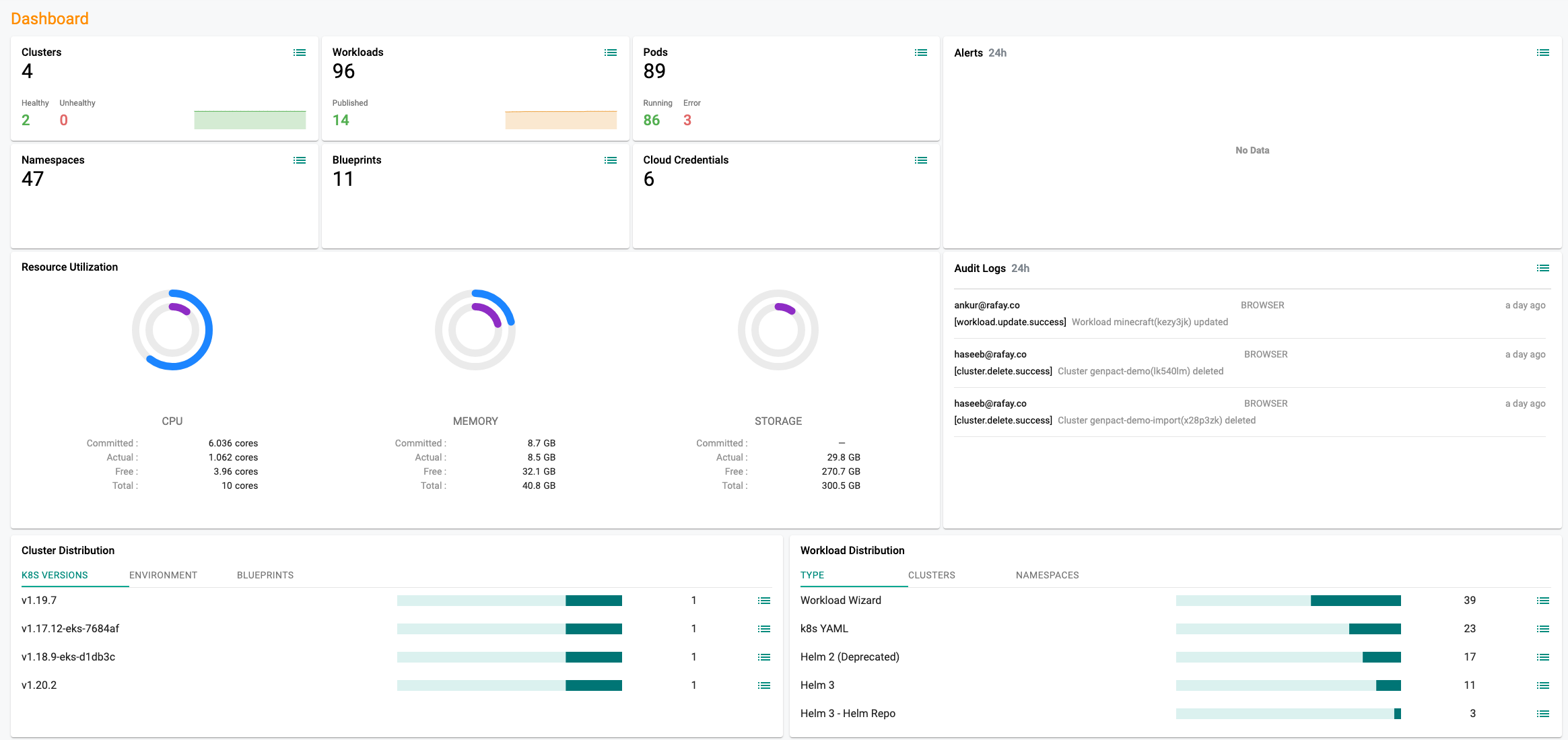Switch to ENVIRONMENT tab

(x=164, y=575)
